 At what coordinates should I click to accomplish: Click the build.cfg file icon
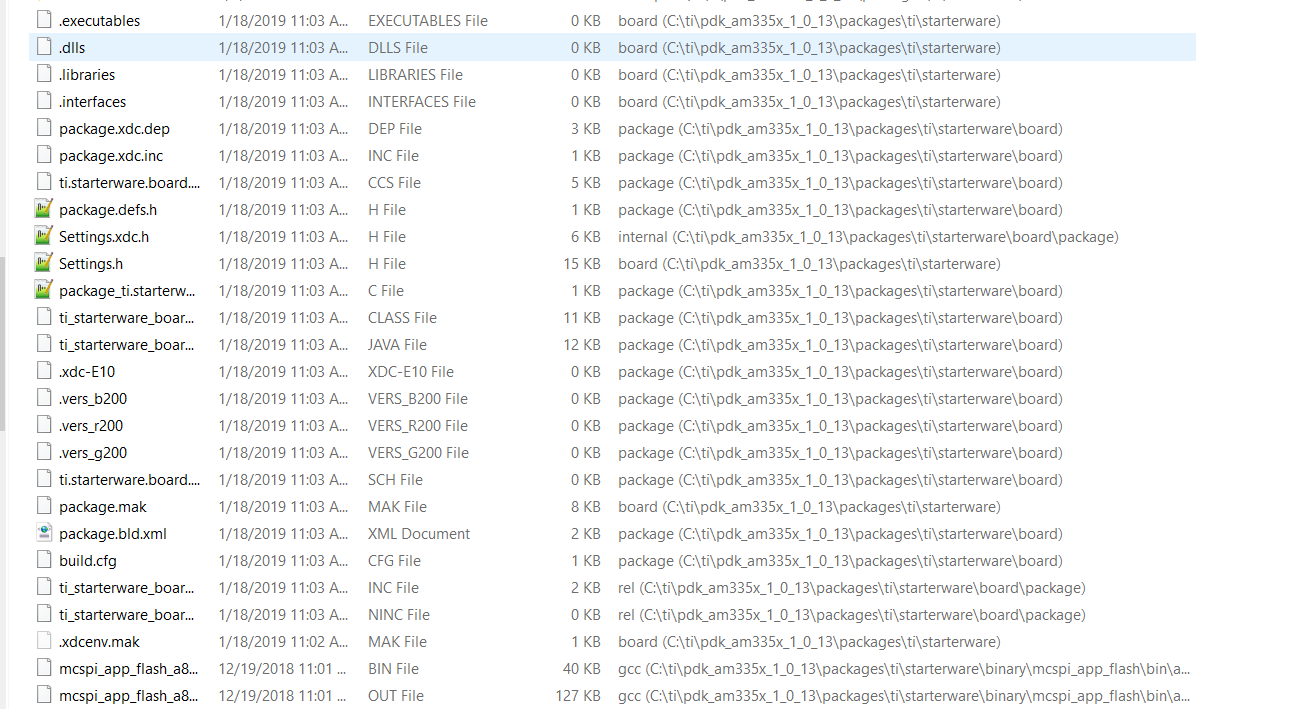[x=42, y=560]
